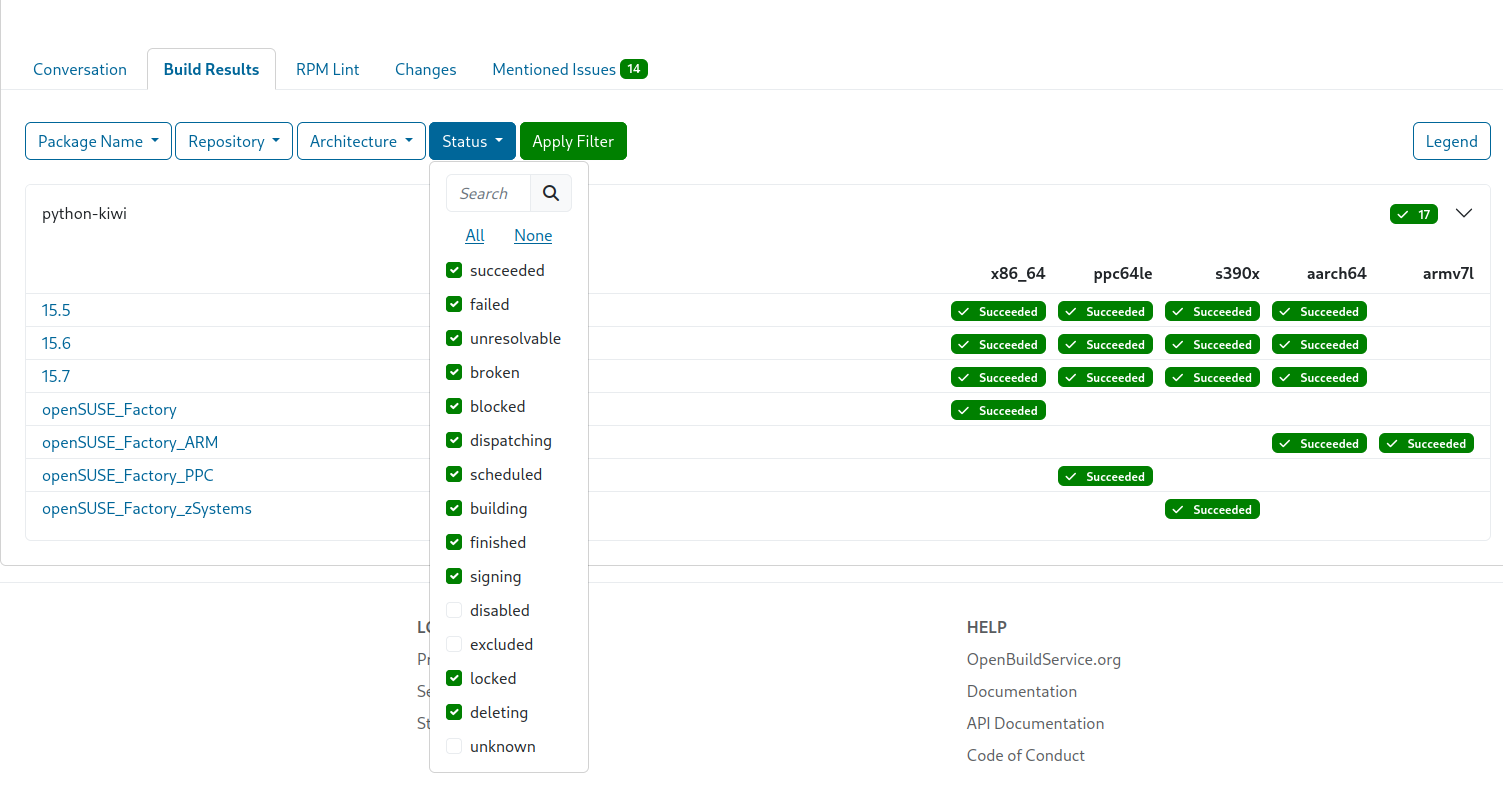Image resolution: width=1503 pixels, height=809 pixels.
Task: Click Succeeded badge for openSUSE_Factory_PPC ppc64le
Action: (x=1105, y=476)
